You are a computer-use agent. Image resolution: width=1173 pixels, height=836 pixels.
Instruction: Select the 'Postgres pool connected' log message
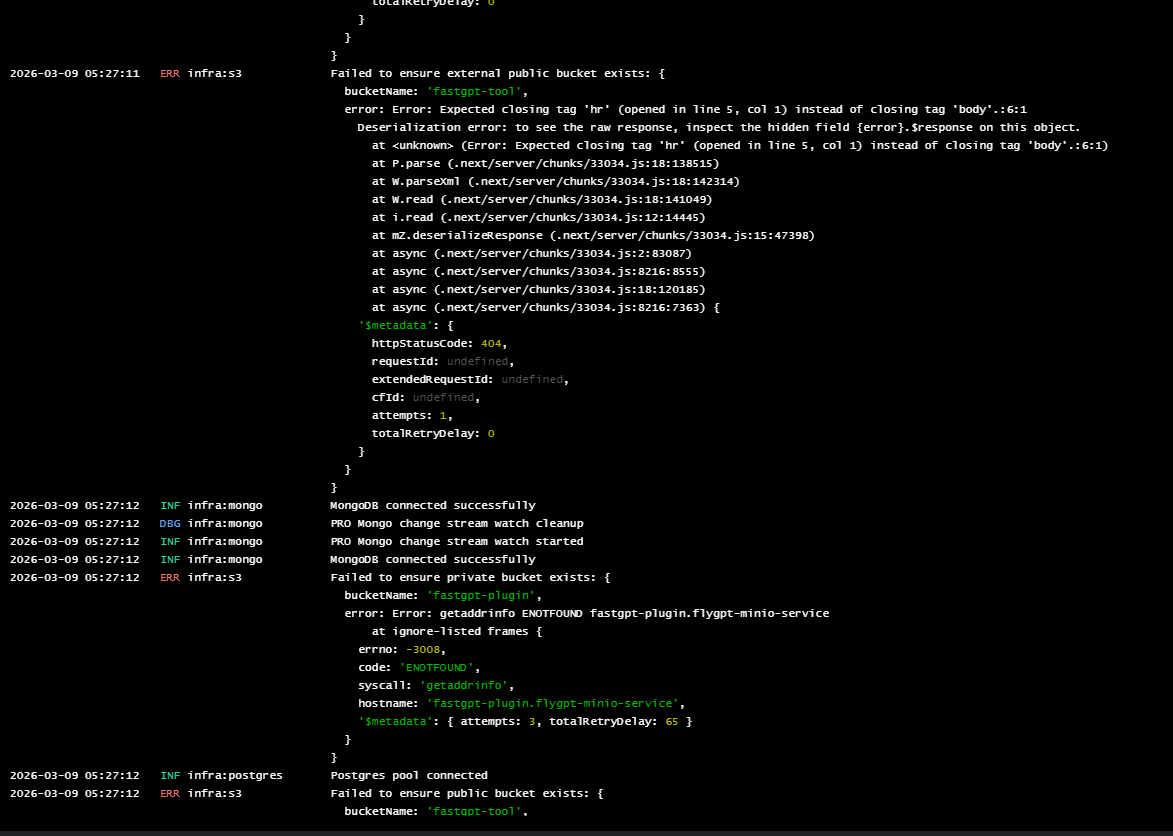pyautogui.click(x=408, y=775)
